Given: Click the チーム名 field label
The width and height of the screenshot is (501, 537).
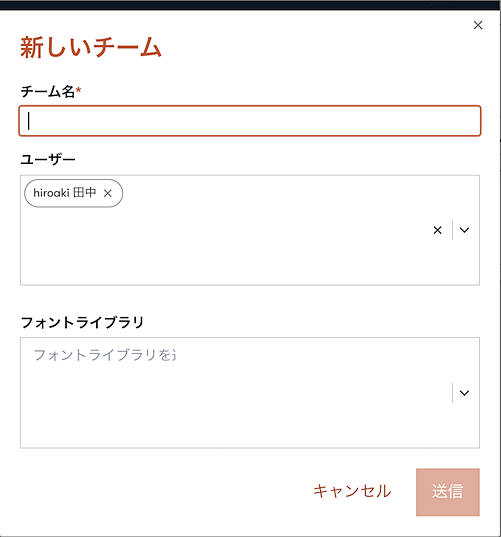Looking at the screenshot, I should coord(48,91).
